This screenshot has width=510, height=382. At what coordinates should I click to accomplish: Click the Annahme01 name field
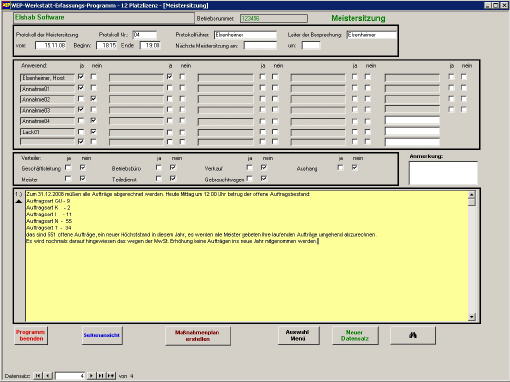(47, 89)
